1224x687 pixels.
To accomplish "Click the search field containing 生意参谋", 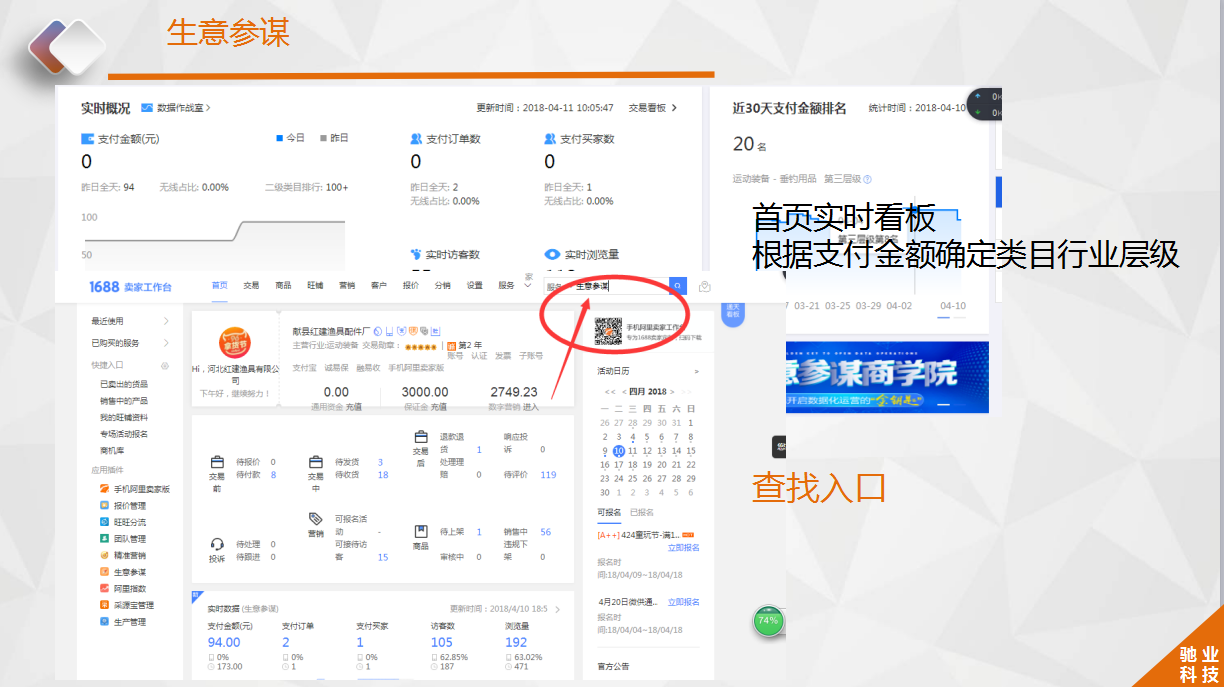I will 619,286.
